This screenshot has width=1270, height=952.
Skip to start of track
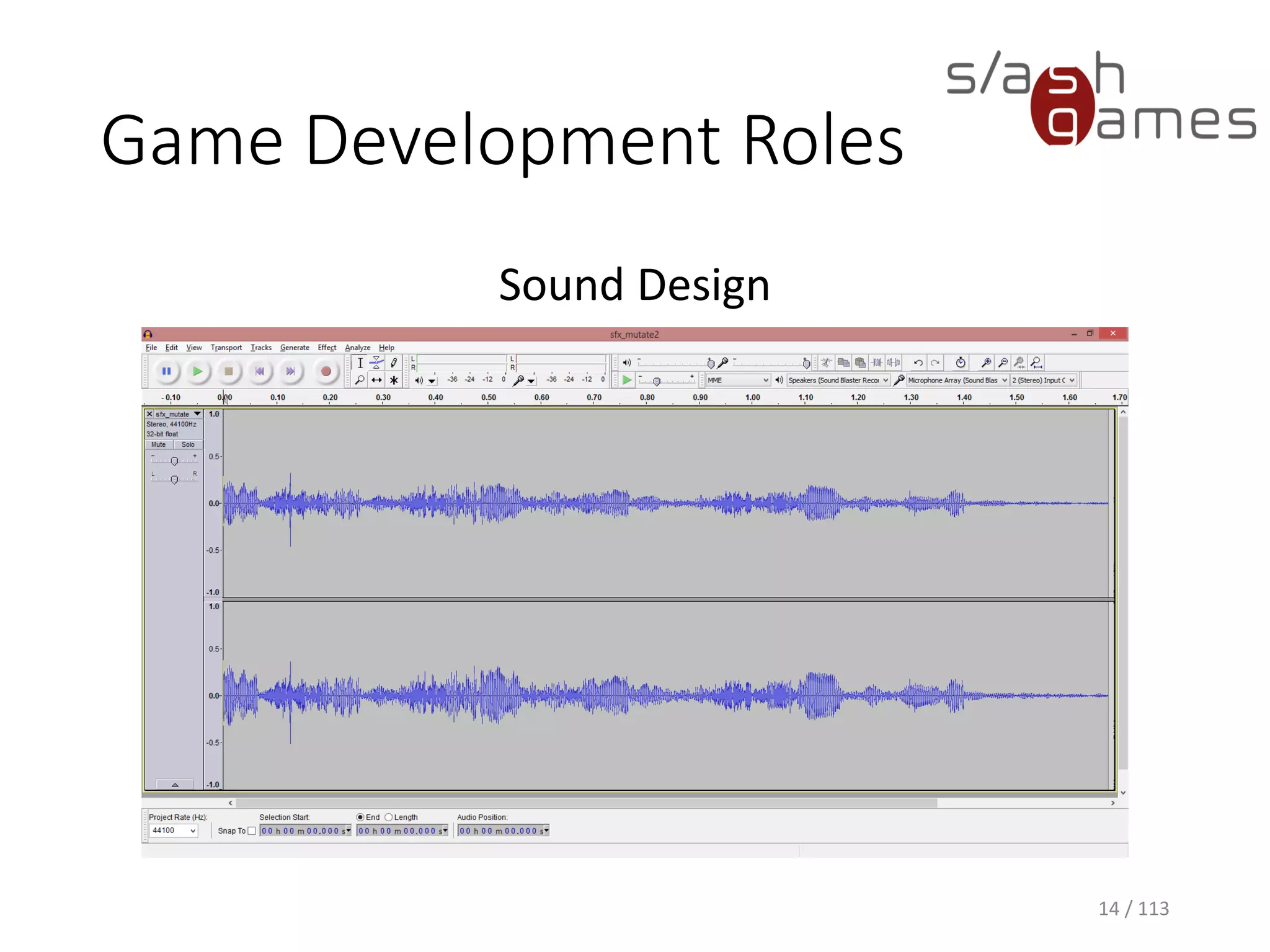point(259,371)
